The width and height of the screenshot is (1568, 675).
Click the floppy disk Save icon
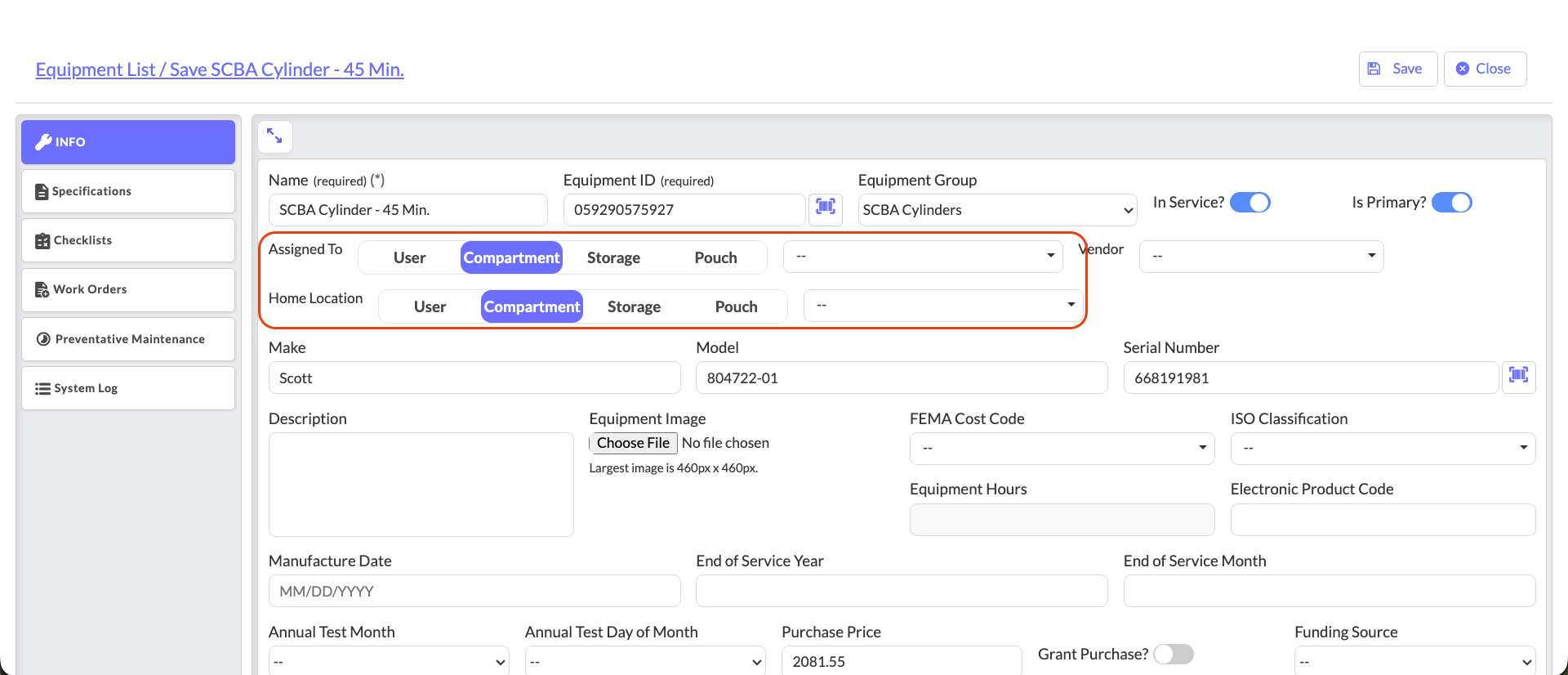(1374, 69)
